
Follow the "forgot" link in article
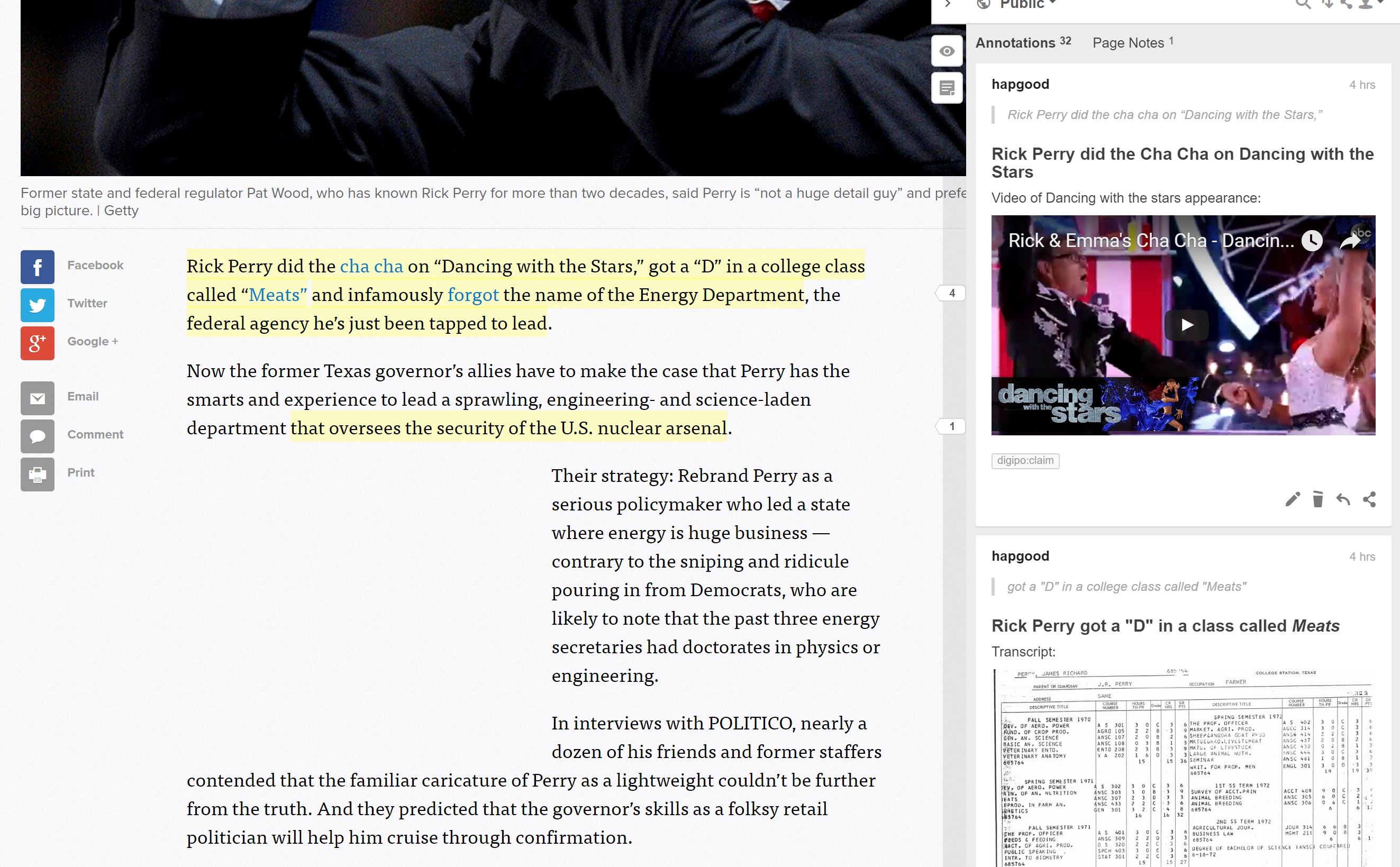pyautogui.click(x=472, y=295)
